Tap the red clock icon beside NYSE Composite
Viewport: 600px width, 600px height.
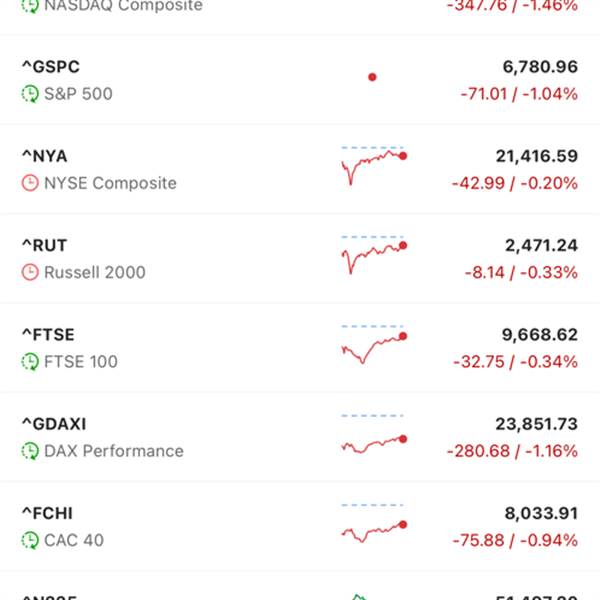pos(30,183)
